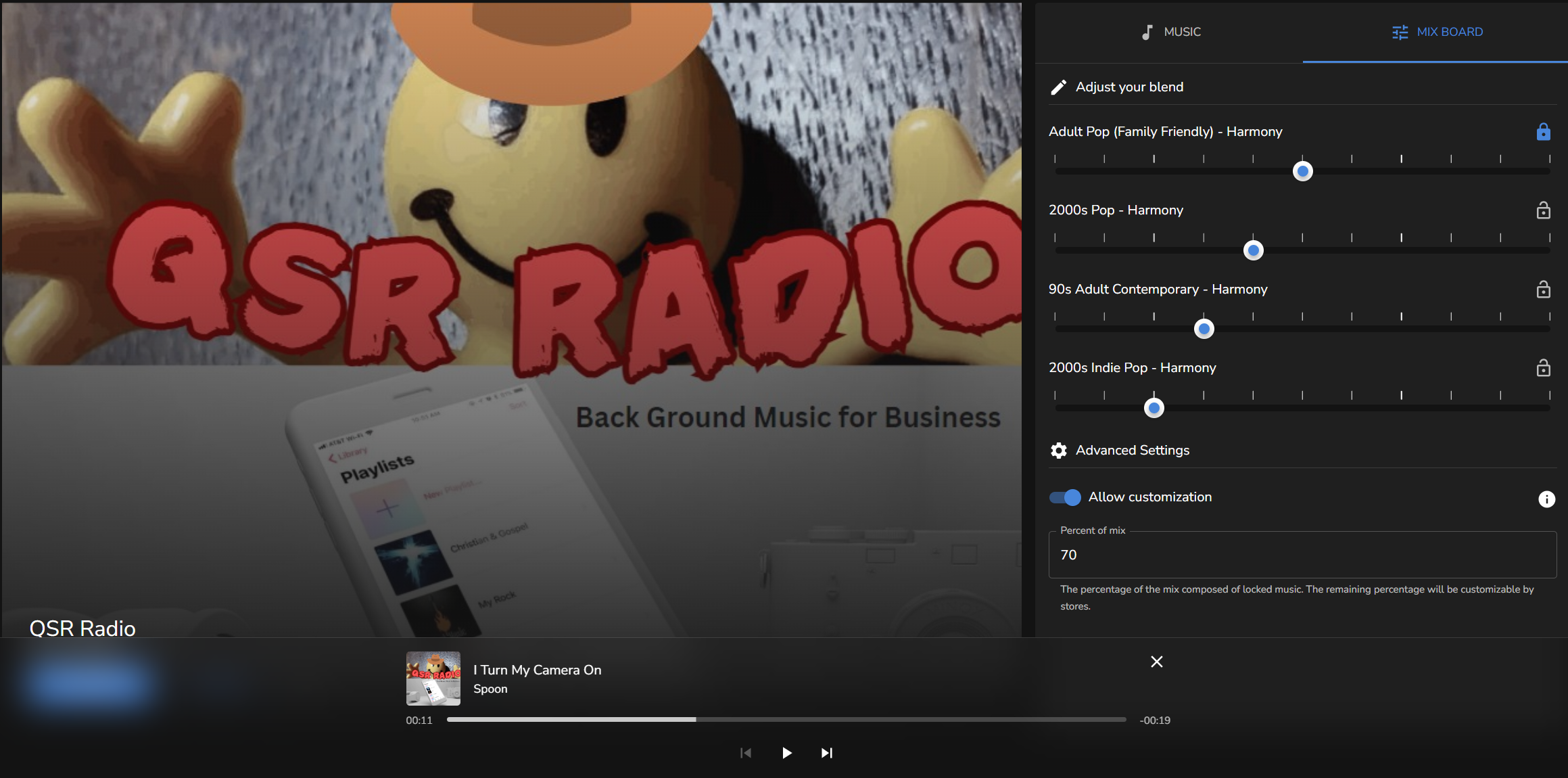Click the 2000s Indie Pop - Harmony label
1568x778 pixels.
point(1132,368)
